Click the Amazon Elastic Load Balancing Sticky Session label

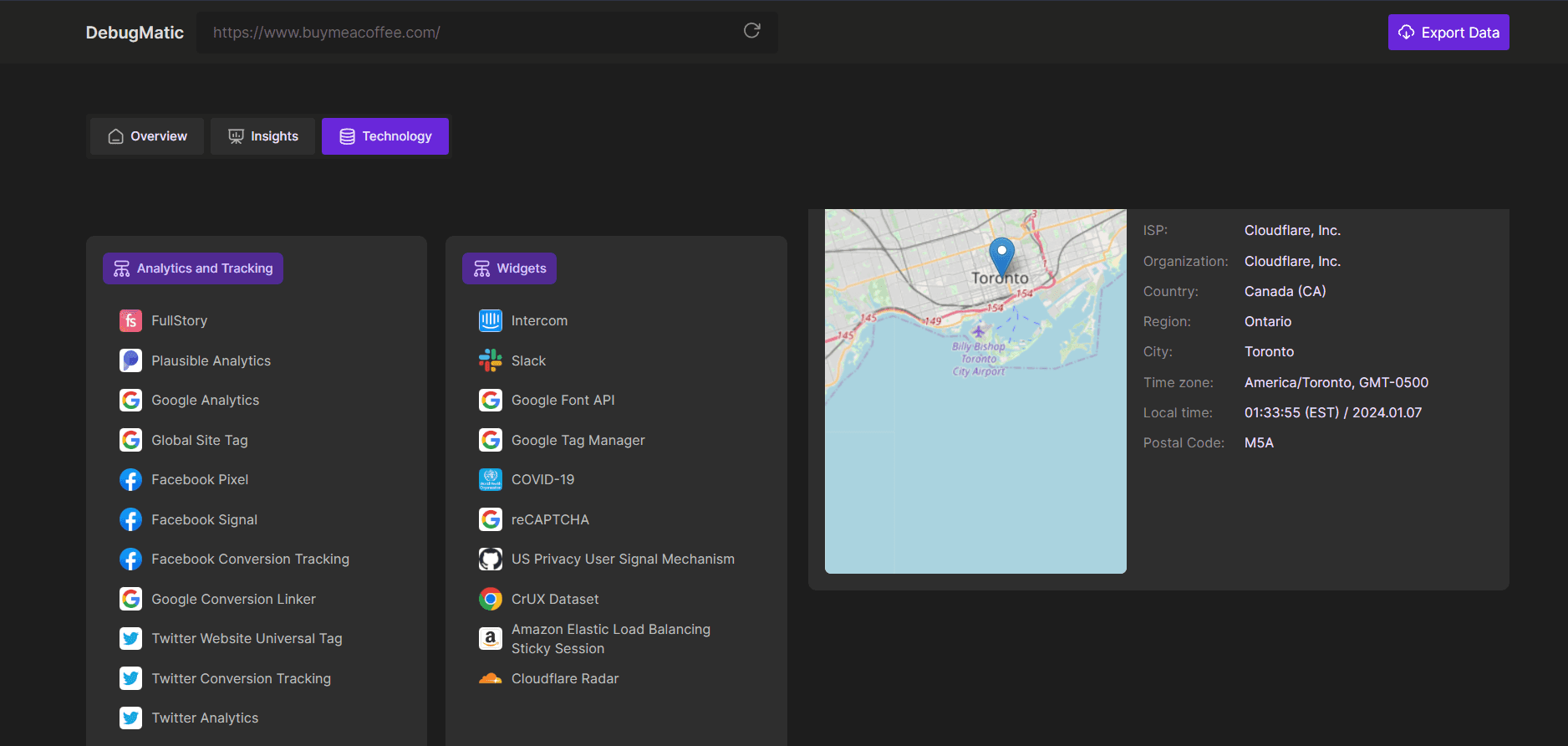[x=611, y=639]
